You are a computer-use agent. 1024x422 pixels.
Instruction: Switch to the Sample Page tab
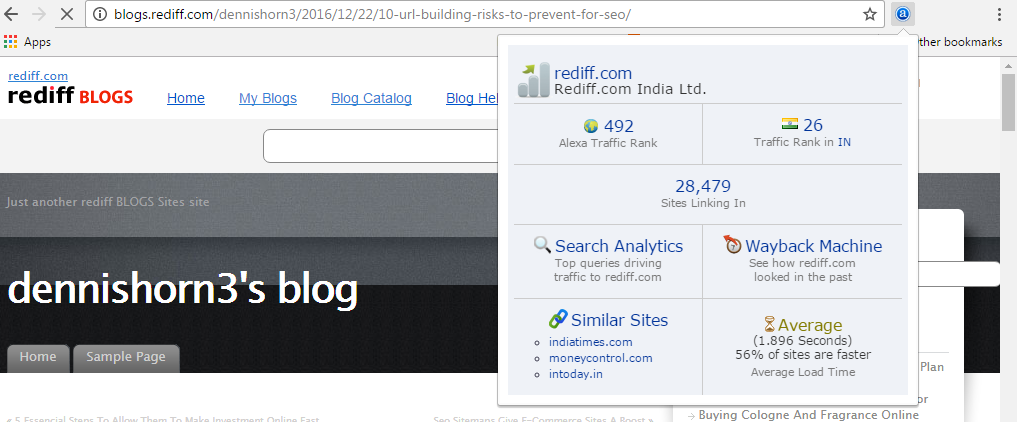click(126, 357)
